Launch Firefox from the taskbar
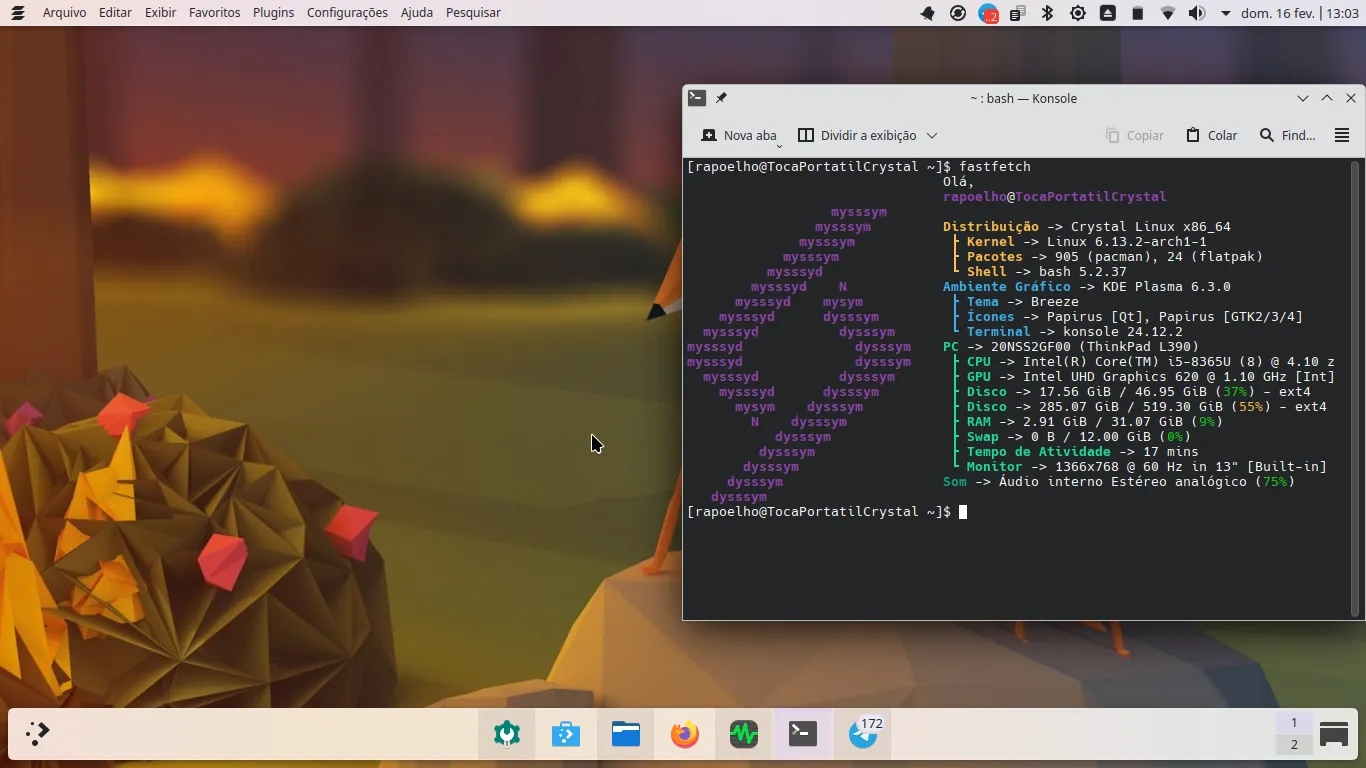Image resolution: width=1366 pixels, height=768 pixels. (x=685, y=735)
